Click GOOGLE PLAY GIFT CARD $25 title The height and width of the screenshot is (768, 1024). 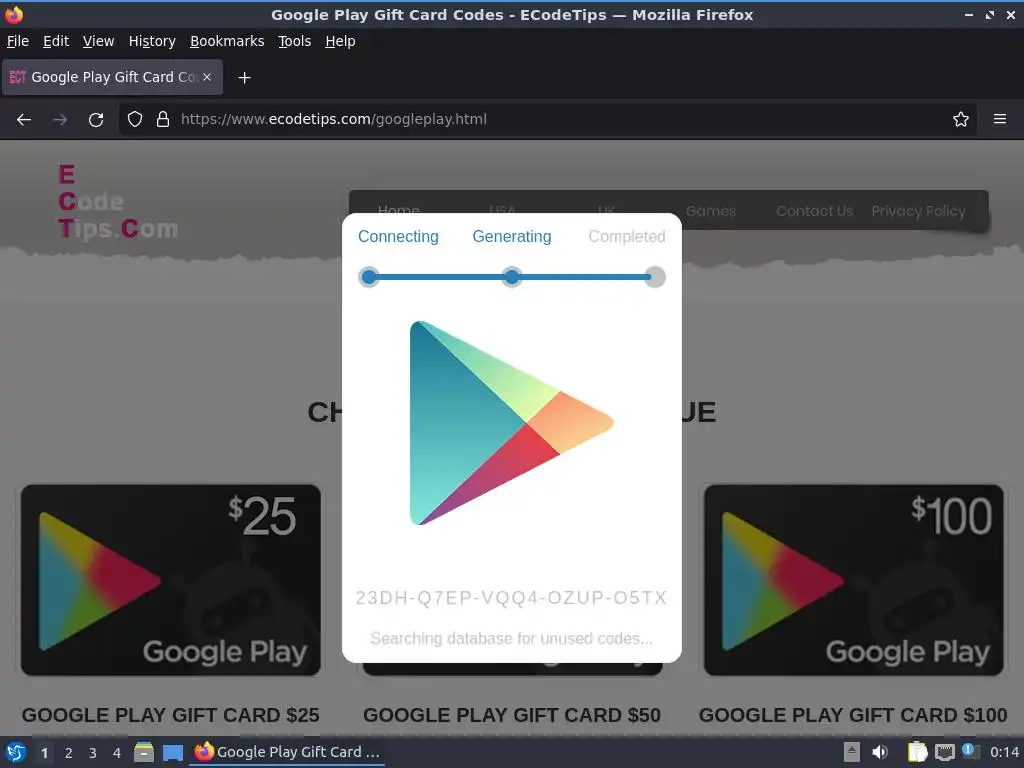pyautogui.click(x=170, y=715)
